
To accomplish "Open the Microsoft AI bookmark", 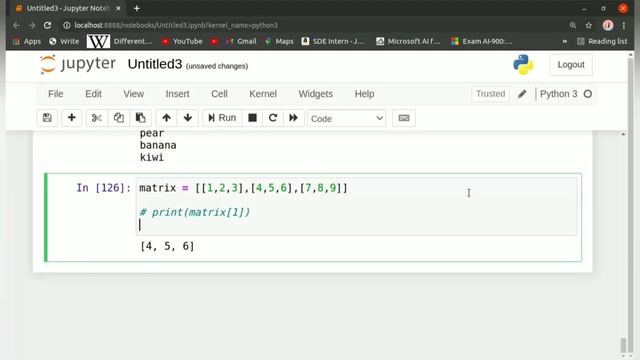I will coord(408,41).
